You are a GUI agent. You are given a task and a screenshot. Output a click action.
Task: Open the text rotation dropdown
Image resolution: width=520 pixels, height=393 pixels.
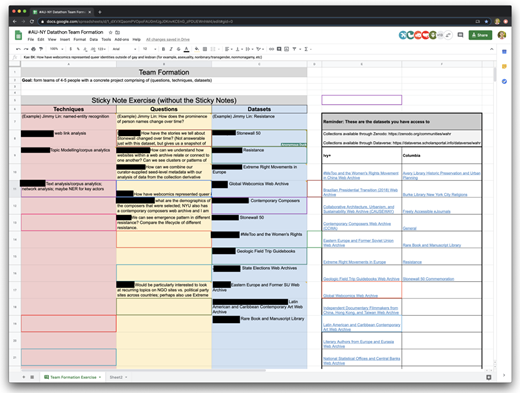tap(260, 49)
